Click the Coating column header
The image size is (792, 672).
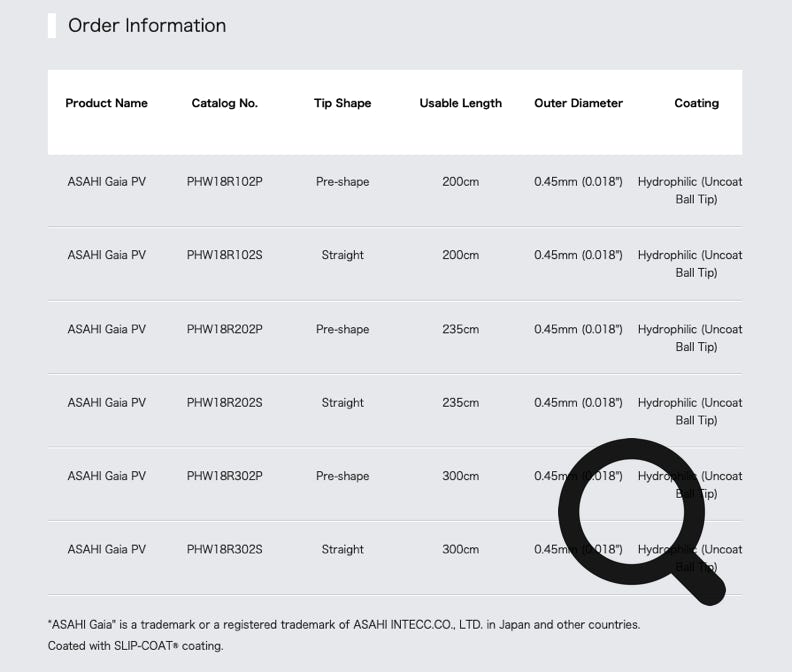(x=697, y=103)
